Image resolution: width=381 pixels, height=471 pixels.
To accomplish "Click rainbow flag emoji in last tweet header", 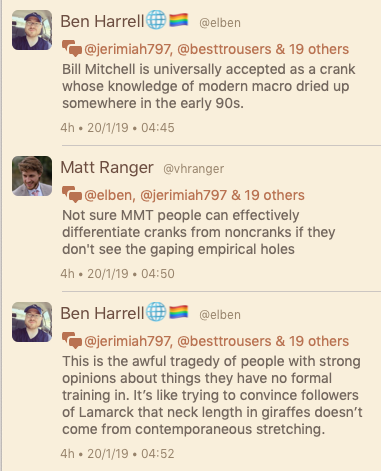I will click(179, 312).
